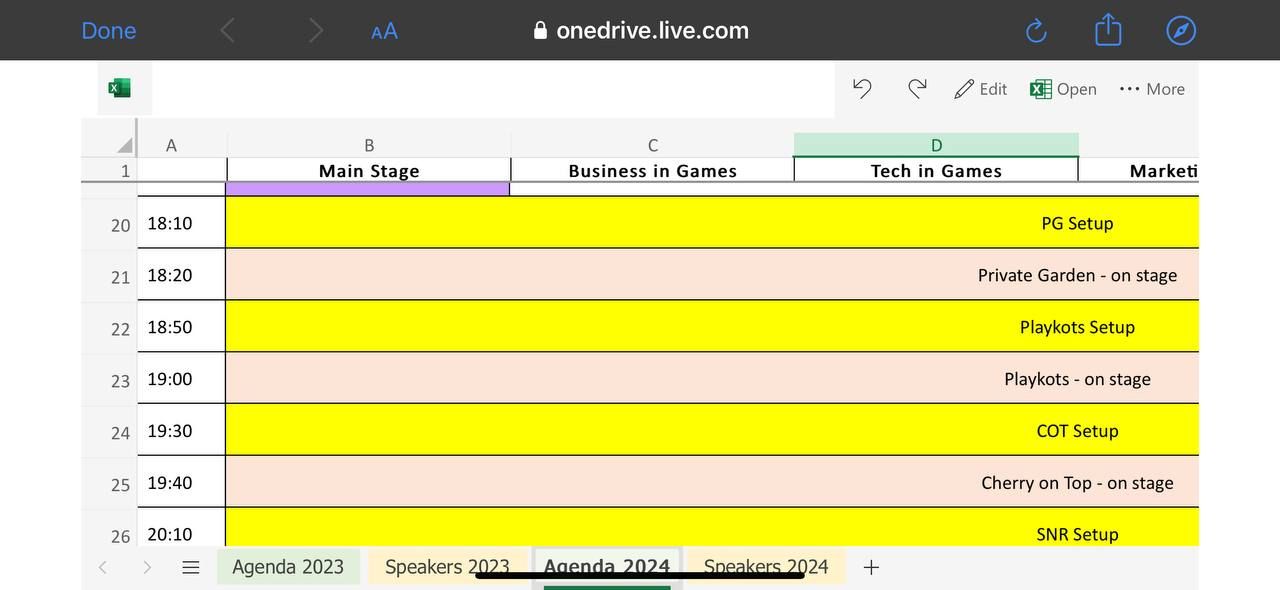
Task: Expand the More options menu
Action: pyautogui.click(x=1152, y=89)
